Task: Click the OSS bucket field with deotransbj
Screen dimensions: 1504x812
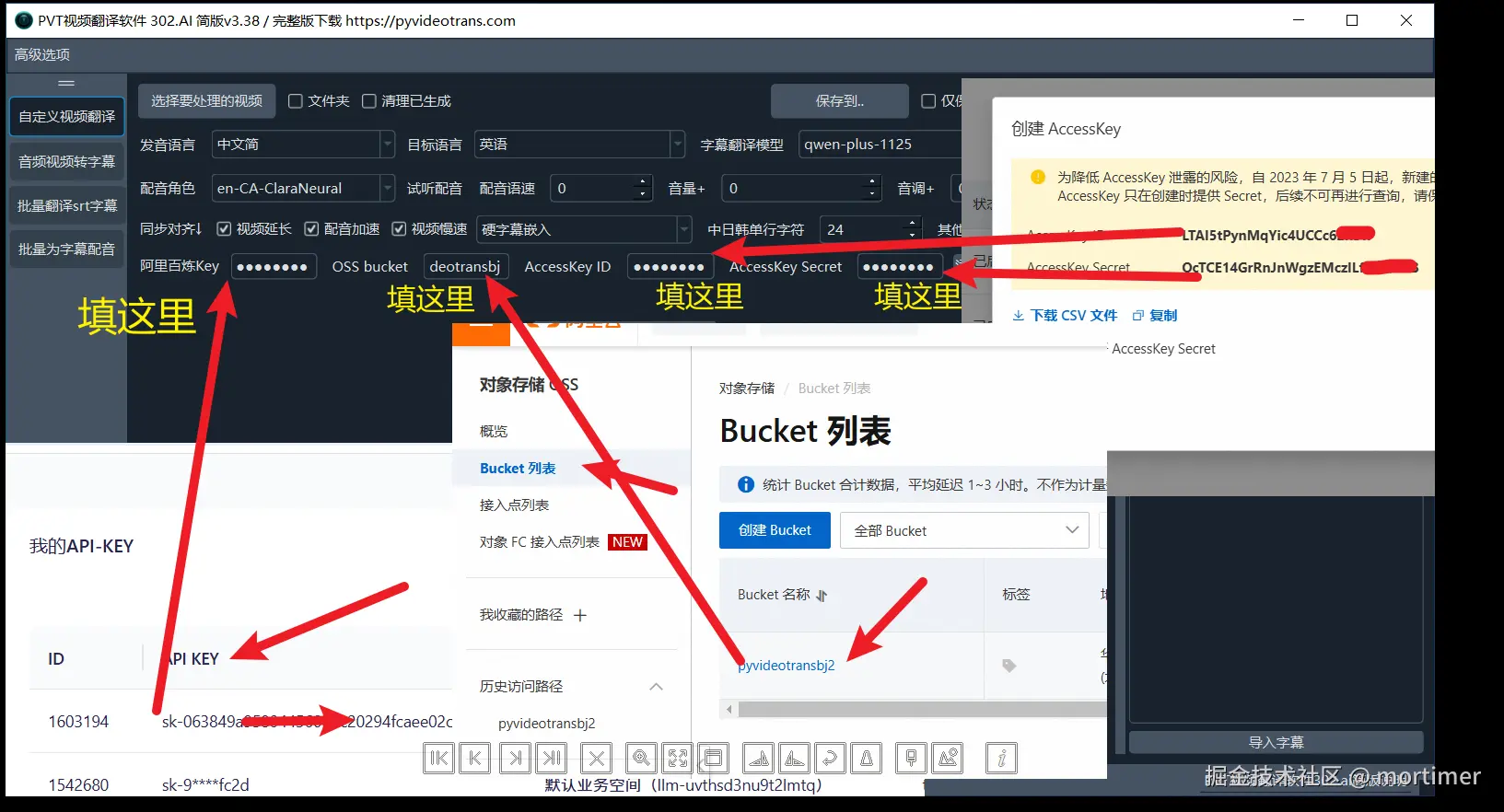Action: click(x=466, y=267)
